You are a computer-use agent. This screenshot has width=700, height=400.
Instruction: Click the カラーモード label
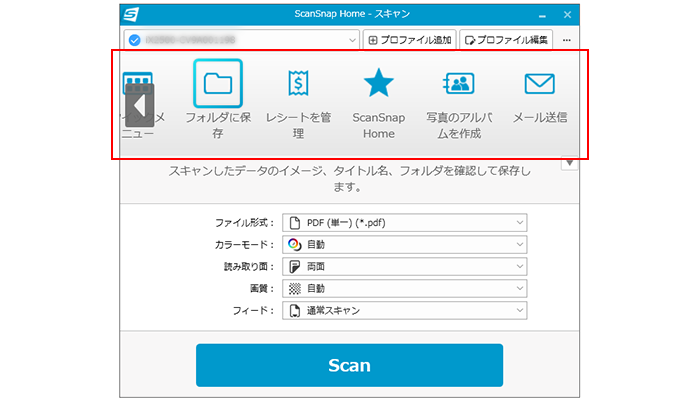tap(244, 245)
